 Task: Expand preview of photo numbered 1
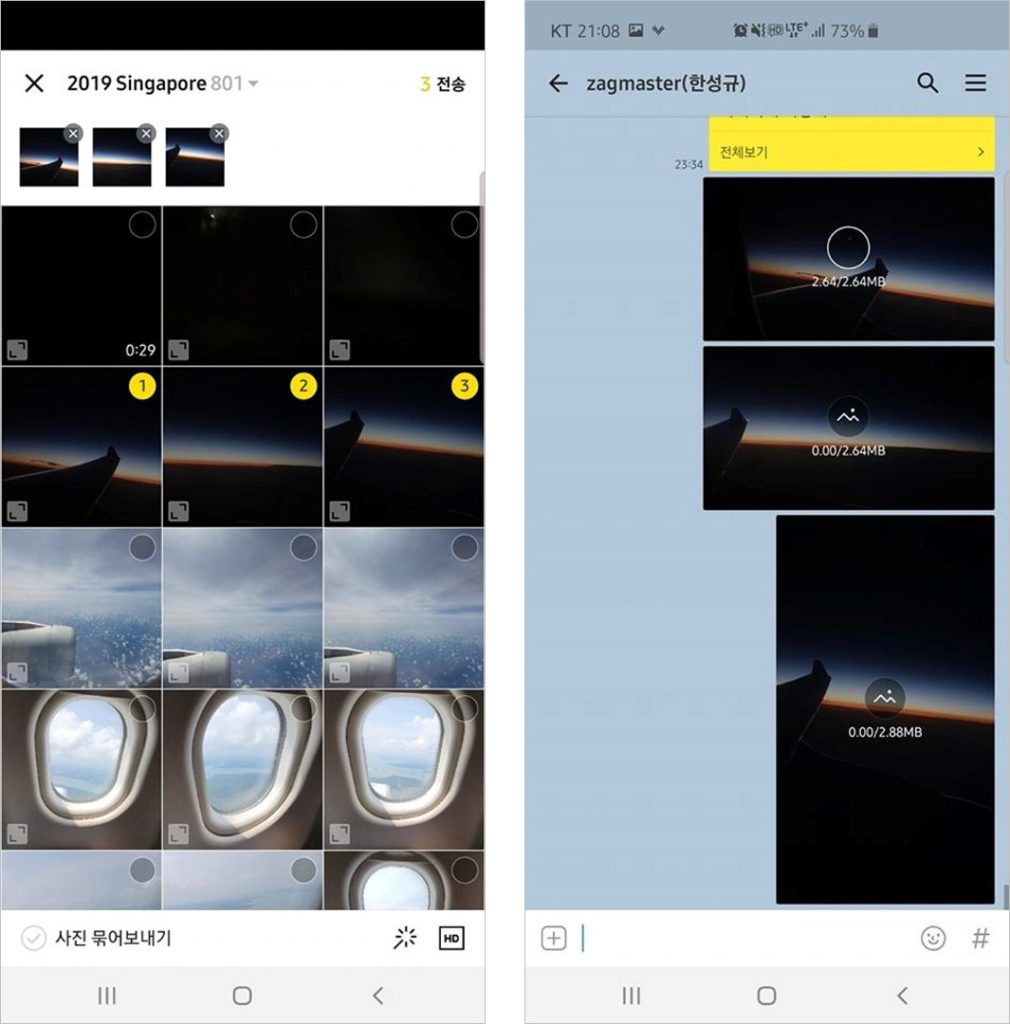click(x=18, y=511)
